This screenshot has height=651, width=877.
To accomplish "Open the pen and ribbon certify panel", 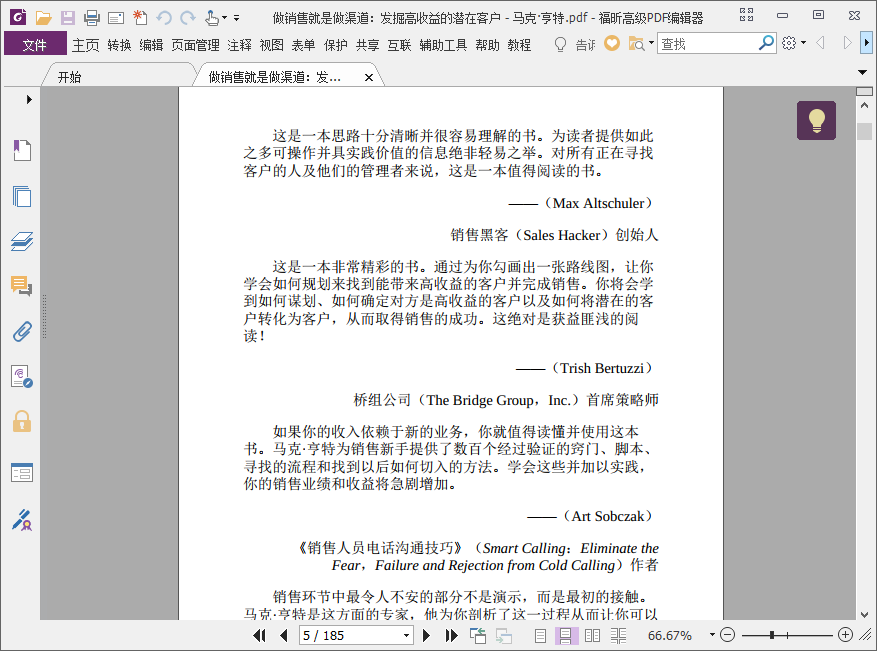I will click(22, 520).
